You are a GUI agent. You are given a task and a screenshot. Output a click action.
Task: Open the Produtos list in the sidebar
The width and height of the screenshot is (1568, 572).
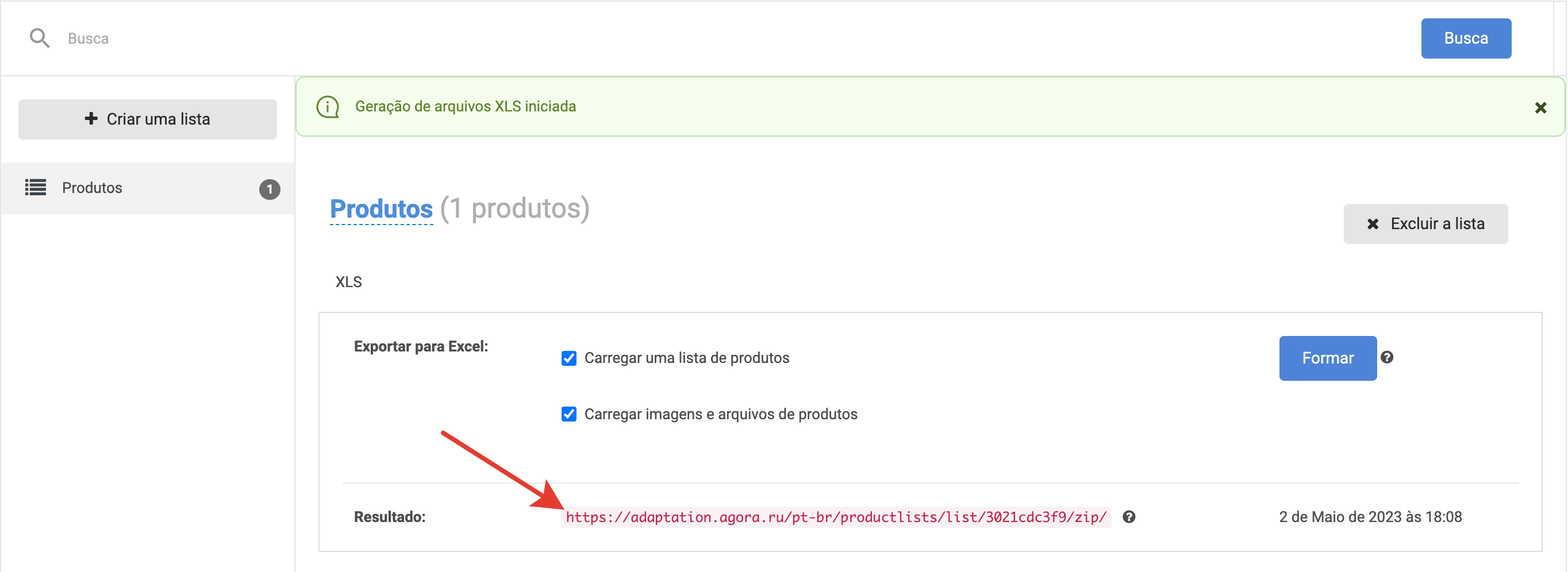pyautogui.click(x=147, y=188)
